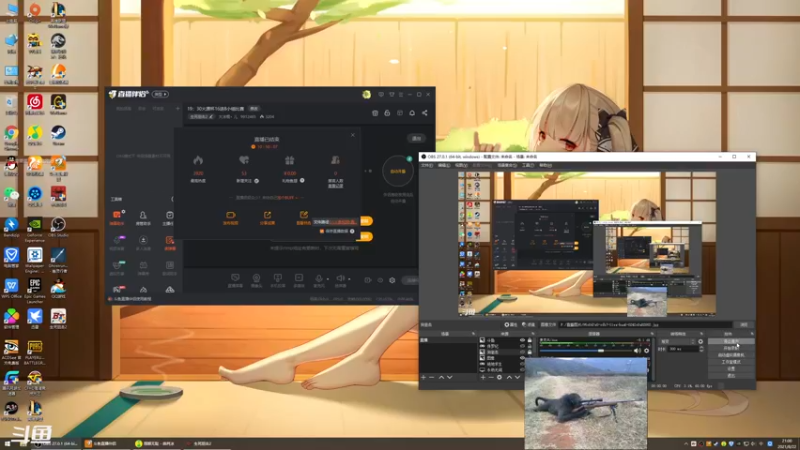Click microphone icon in streaming assistant

tap(319, 278)
